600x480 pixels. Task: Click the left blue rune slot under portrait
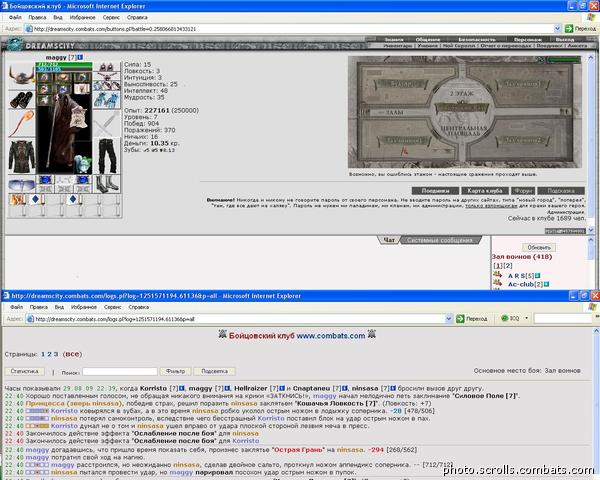click(45, 180)
